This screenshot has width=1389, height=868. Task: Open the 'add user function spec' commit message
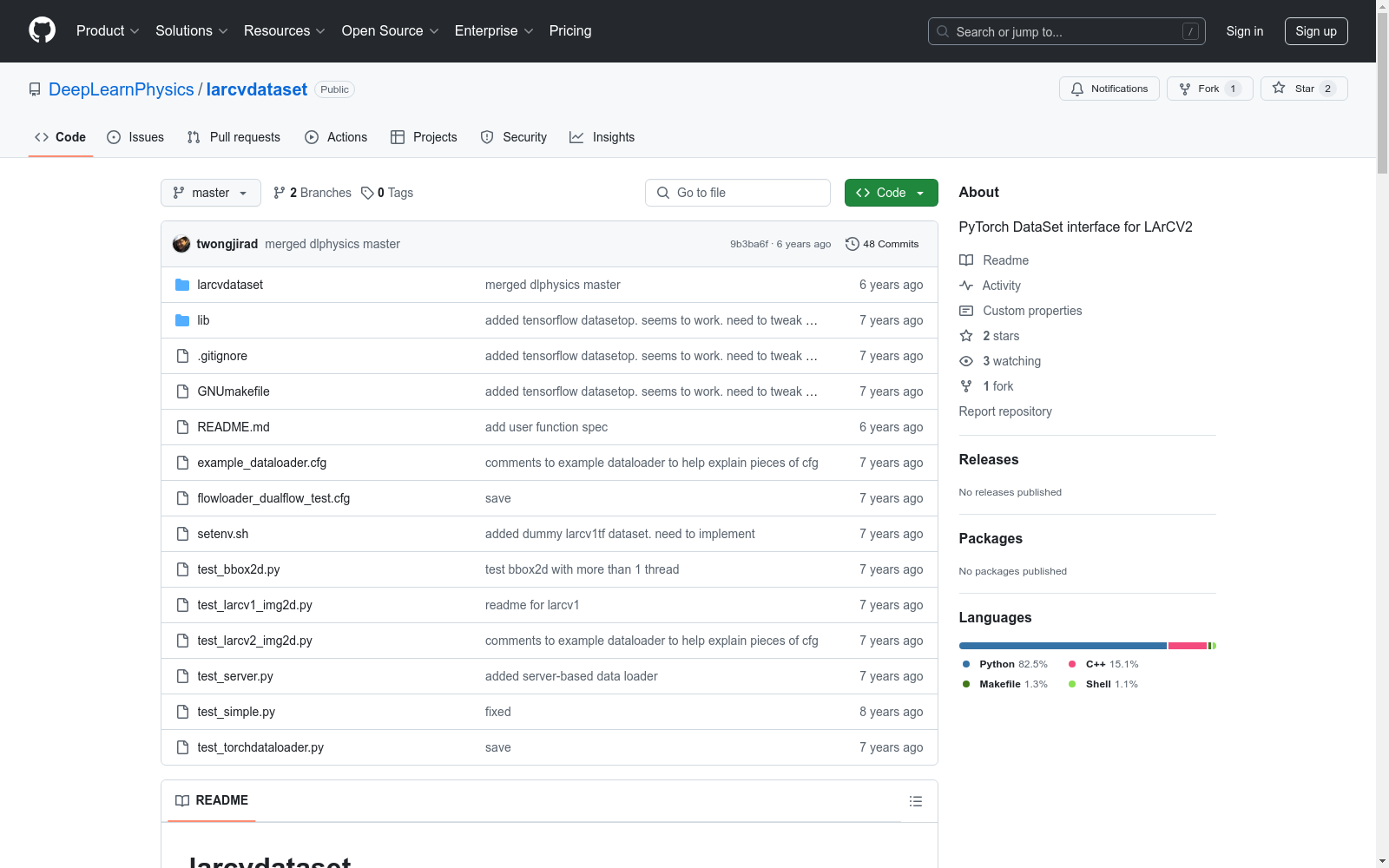coord(546,427)
